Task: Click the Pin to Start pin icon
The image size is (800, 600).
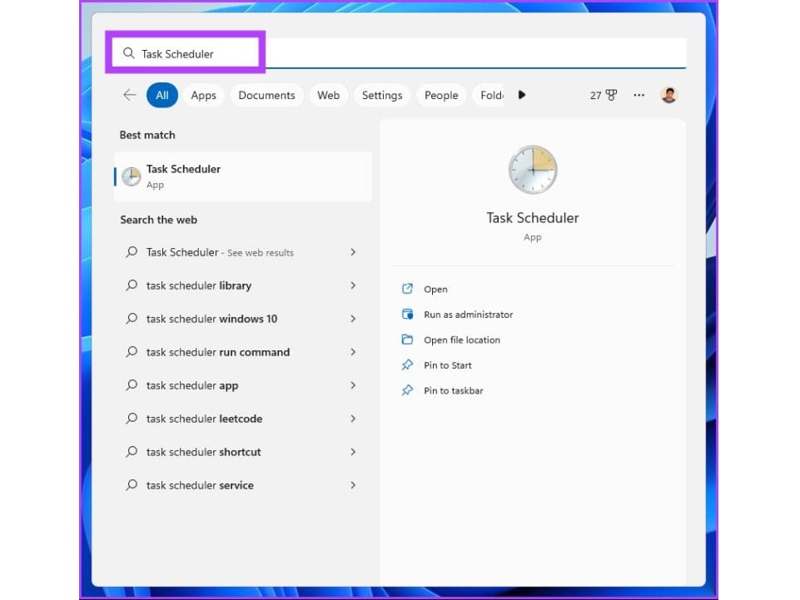Action: pos(407,365)
